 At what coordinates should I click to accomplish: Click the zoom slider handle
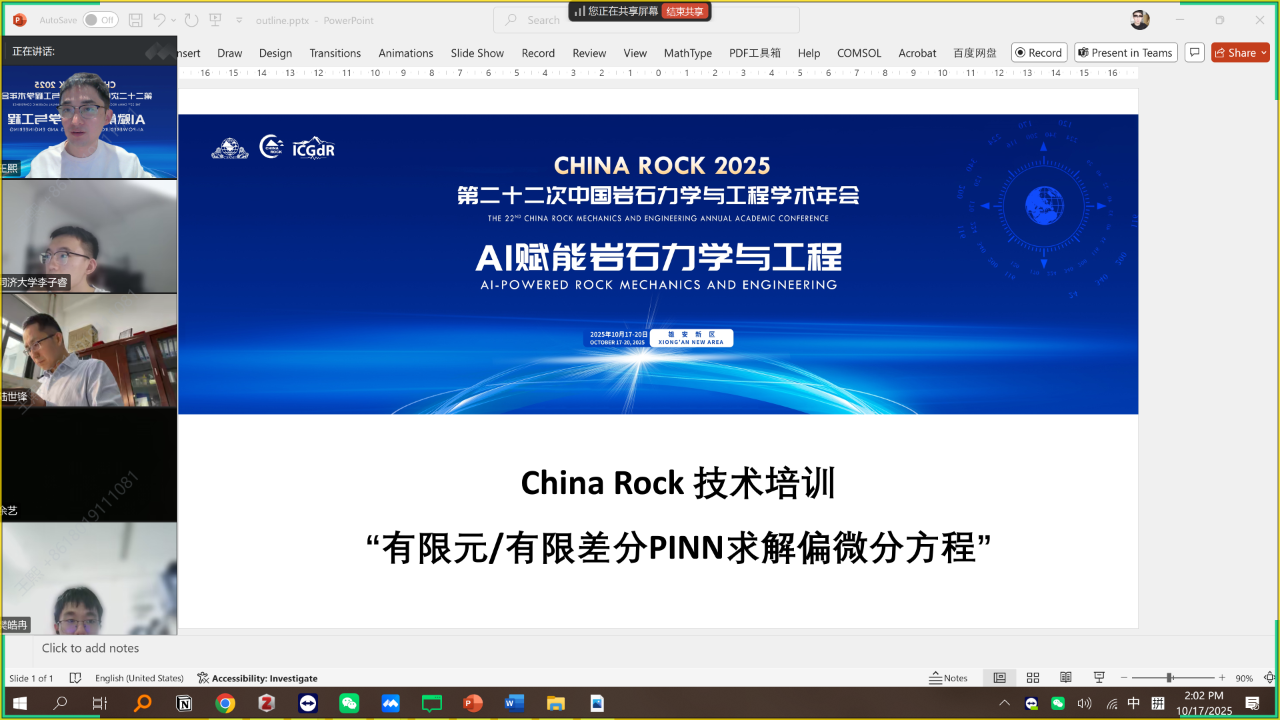pos(1169,678)
